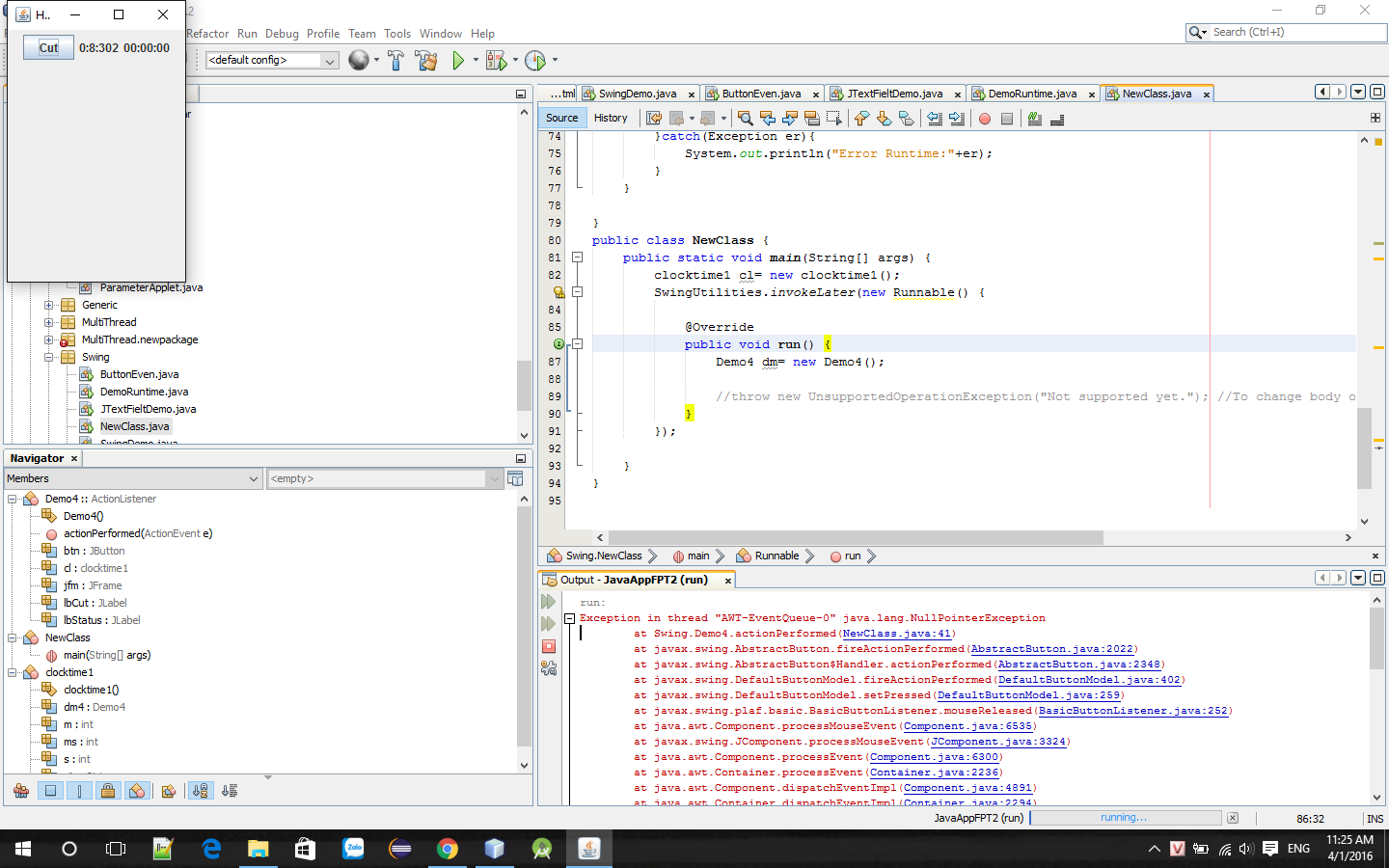This screenshot has width=1389, height=868.
Task: Click the Build Project hammer icon
Action: pos(395,60)
